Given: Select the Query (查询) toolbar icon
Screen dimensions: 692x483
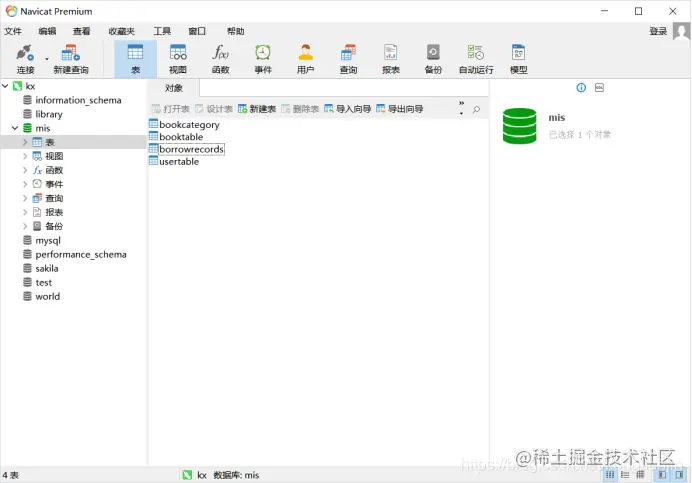Looking at the screenshot, I should coord(348,59).
